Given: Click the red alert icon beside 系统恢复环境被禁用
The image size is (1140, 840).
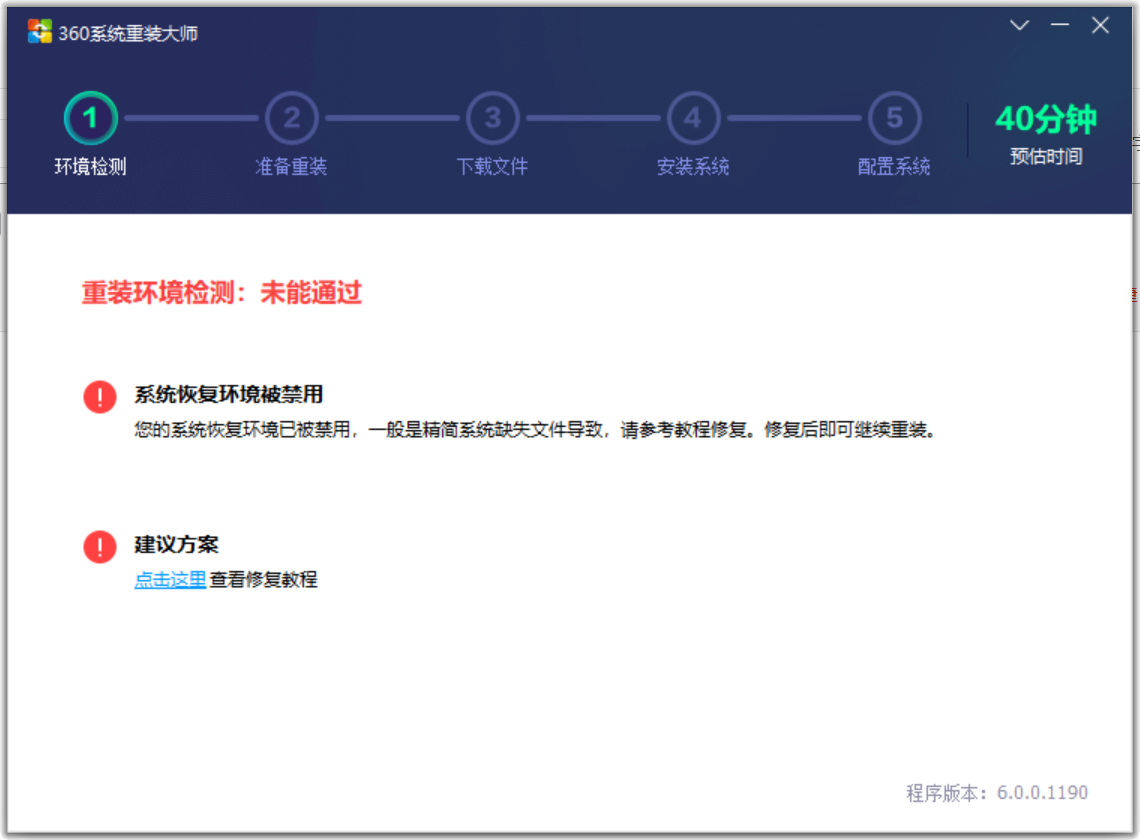Looking at the screenshot, I should (x=100, y=396).
